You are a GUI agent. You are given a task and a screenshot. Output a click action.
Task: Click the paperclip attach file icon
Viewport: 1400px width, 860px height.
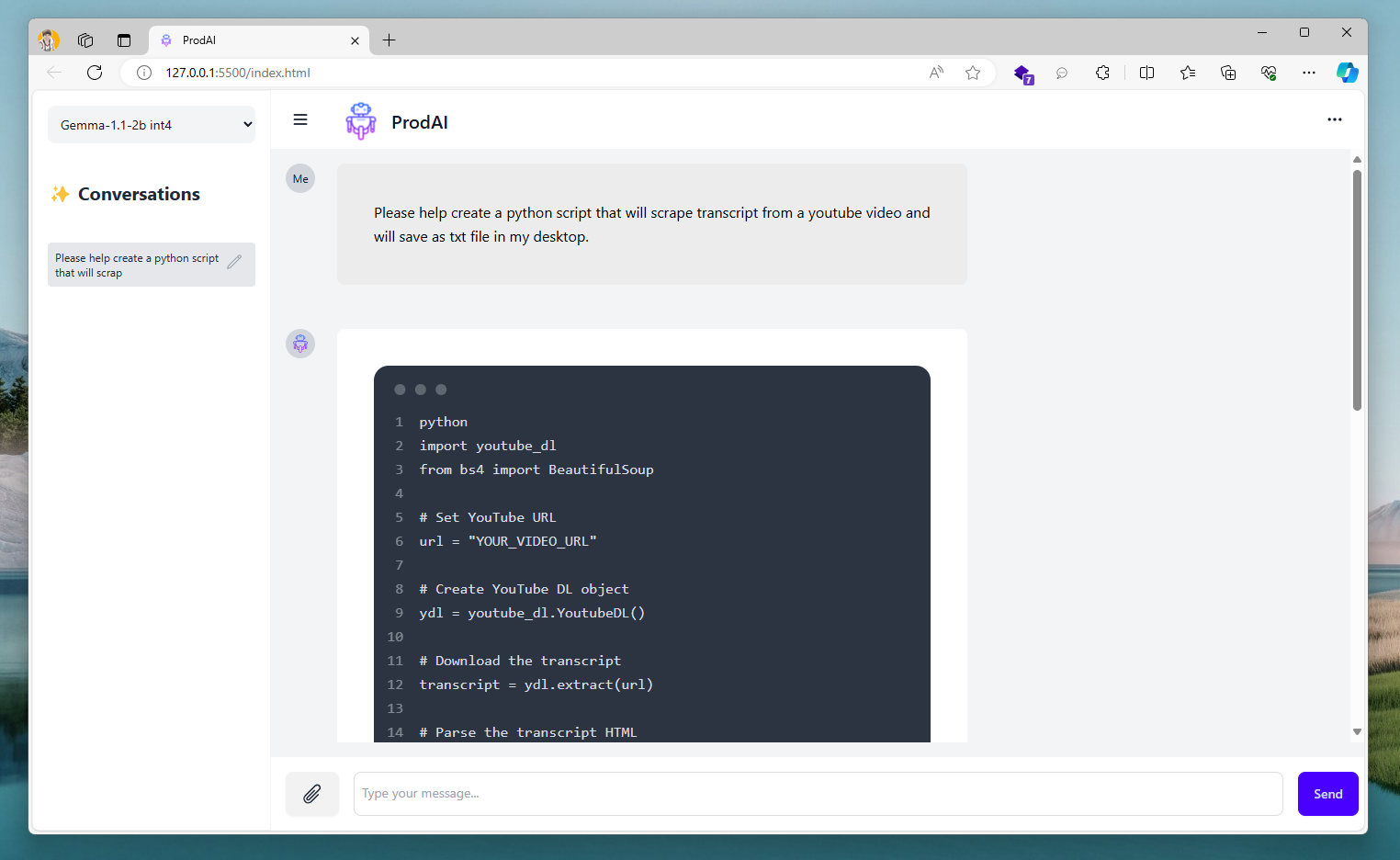coord(312,794)
